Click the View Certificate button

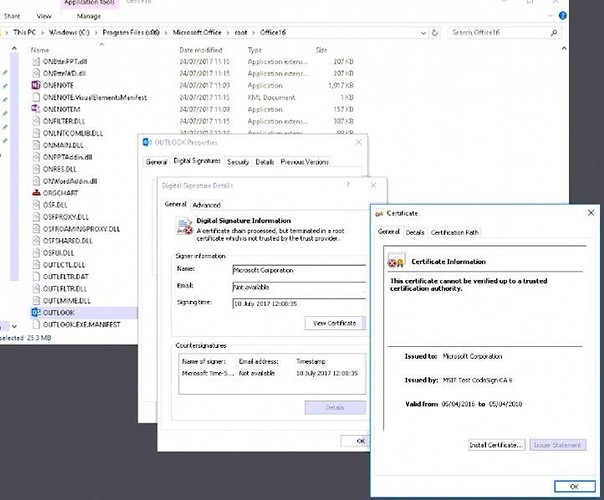tap(335, 323)
